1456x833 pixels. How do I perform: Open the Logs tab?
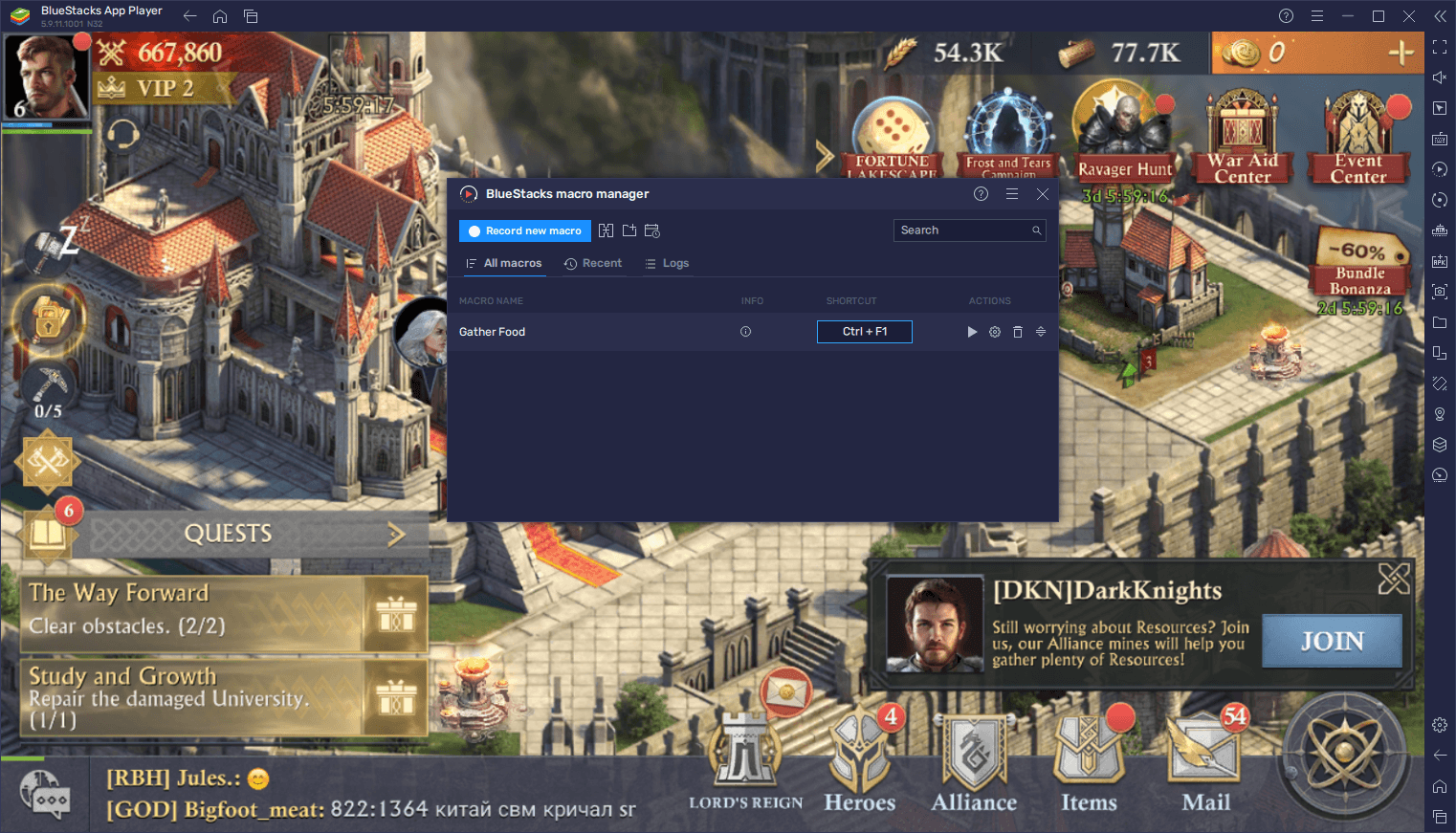[667, 263]
